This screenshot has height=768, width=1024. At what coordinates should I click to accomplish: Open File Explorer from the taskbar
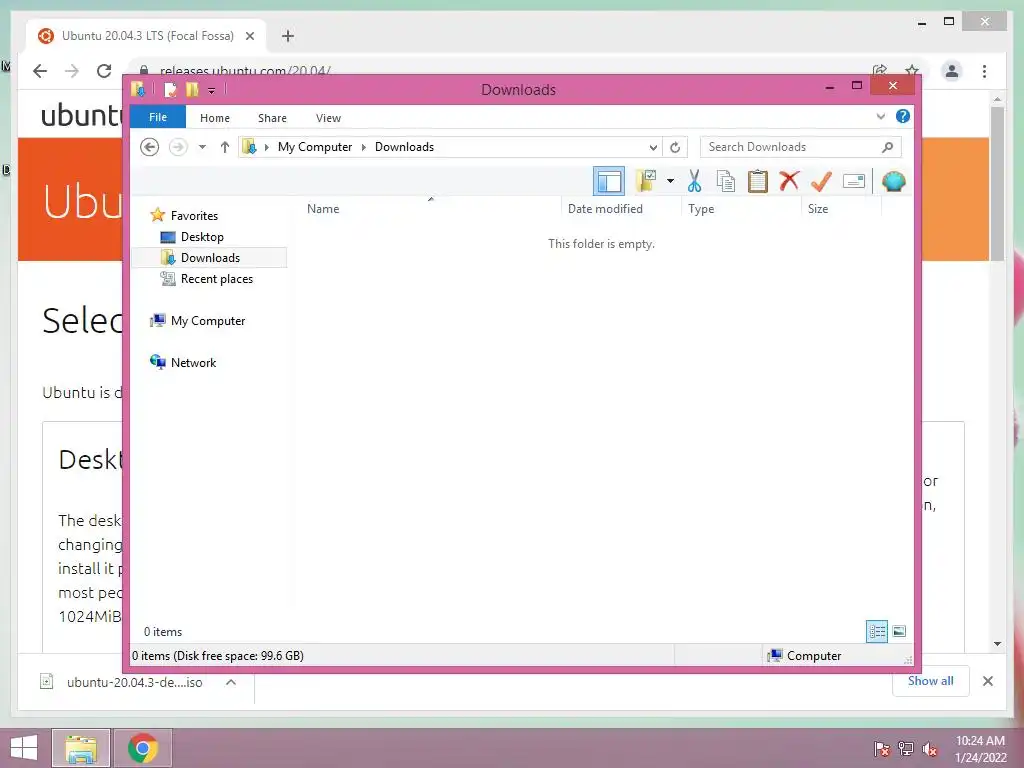[81, 748]
